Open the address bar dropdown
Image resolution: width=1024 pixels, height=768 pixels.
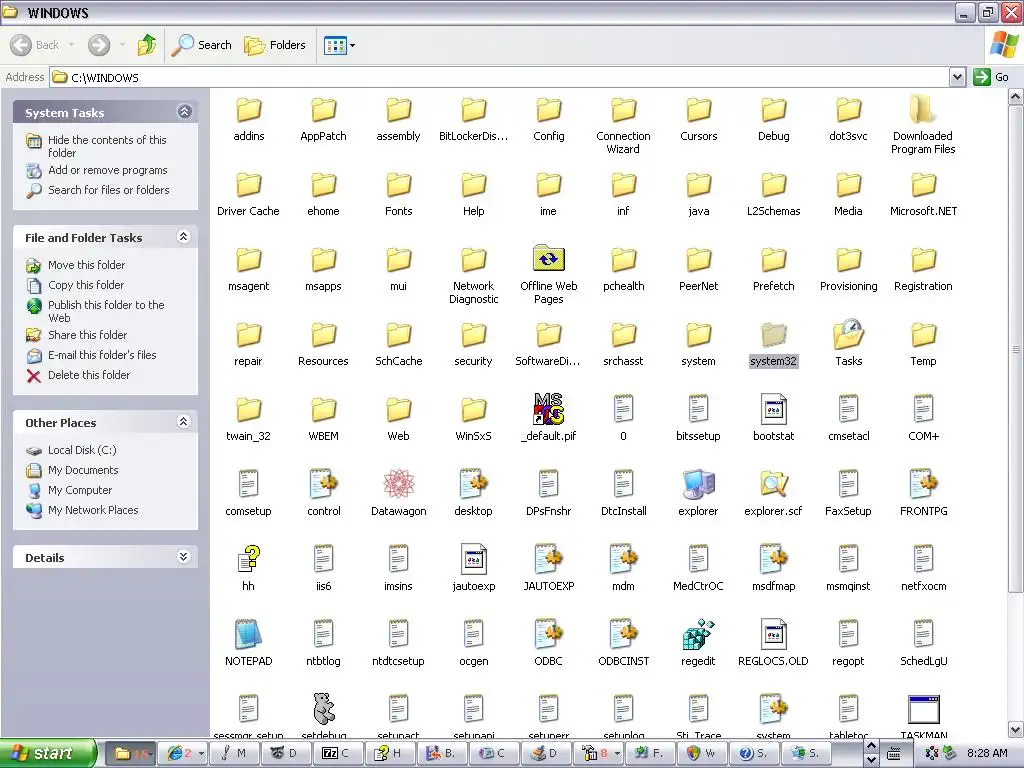tap(957, 77)
